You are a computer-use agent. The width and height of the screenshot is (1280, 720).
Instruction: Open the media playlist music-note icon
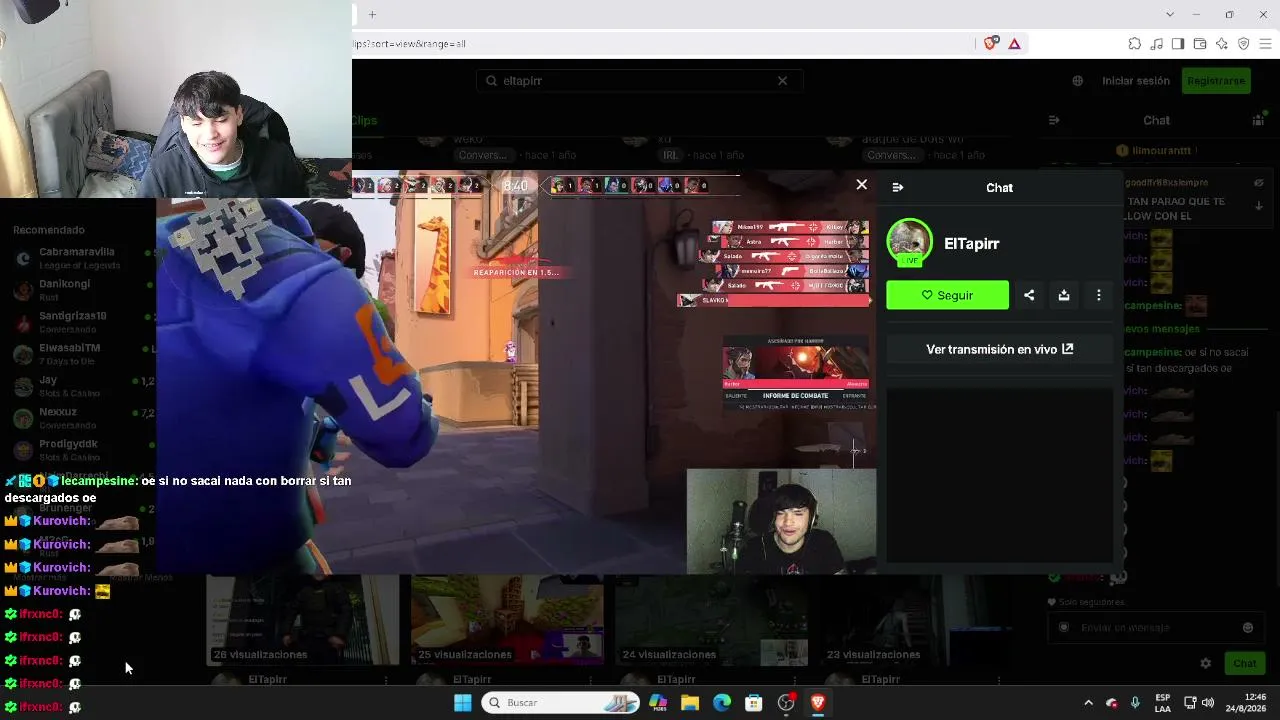[x=1157, y=44]
